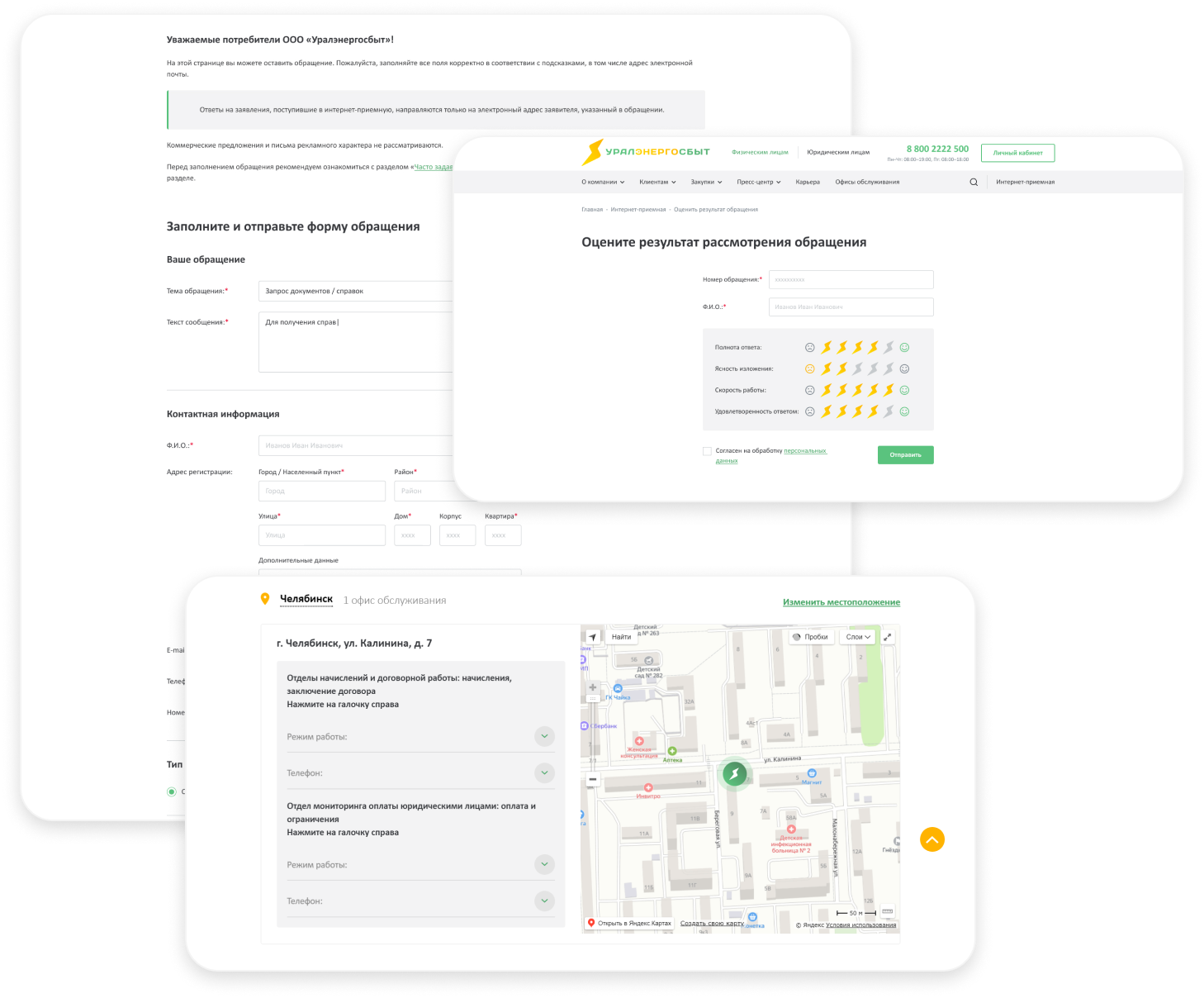Click the search magnifier icon in navigation
Image resolution: width=1204 pixels, height=998 pixels.
click(974, 183)
